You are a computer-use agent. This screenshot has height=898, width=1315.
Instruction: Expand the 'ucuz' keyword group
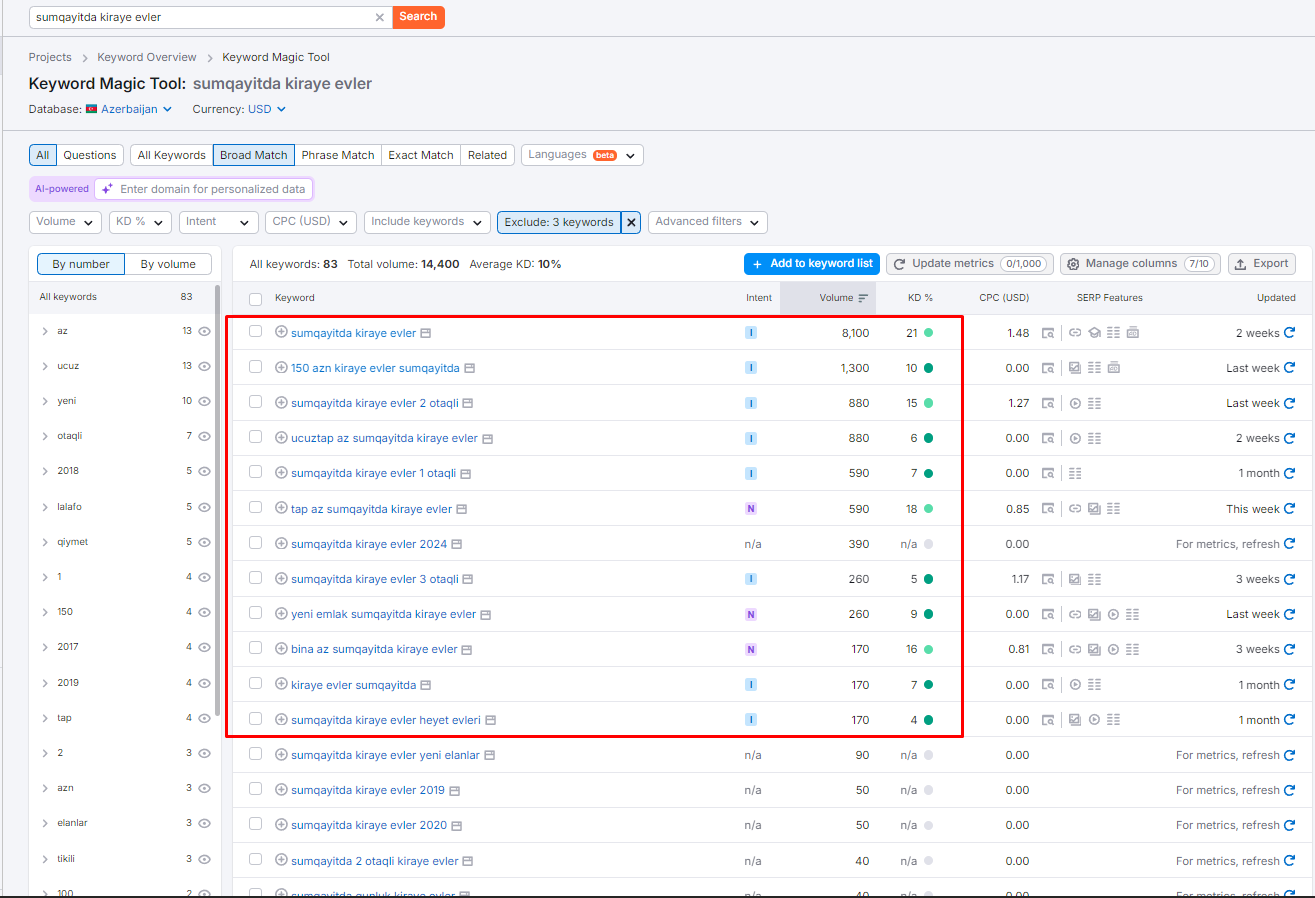45,366
